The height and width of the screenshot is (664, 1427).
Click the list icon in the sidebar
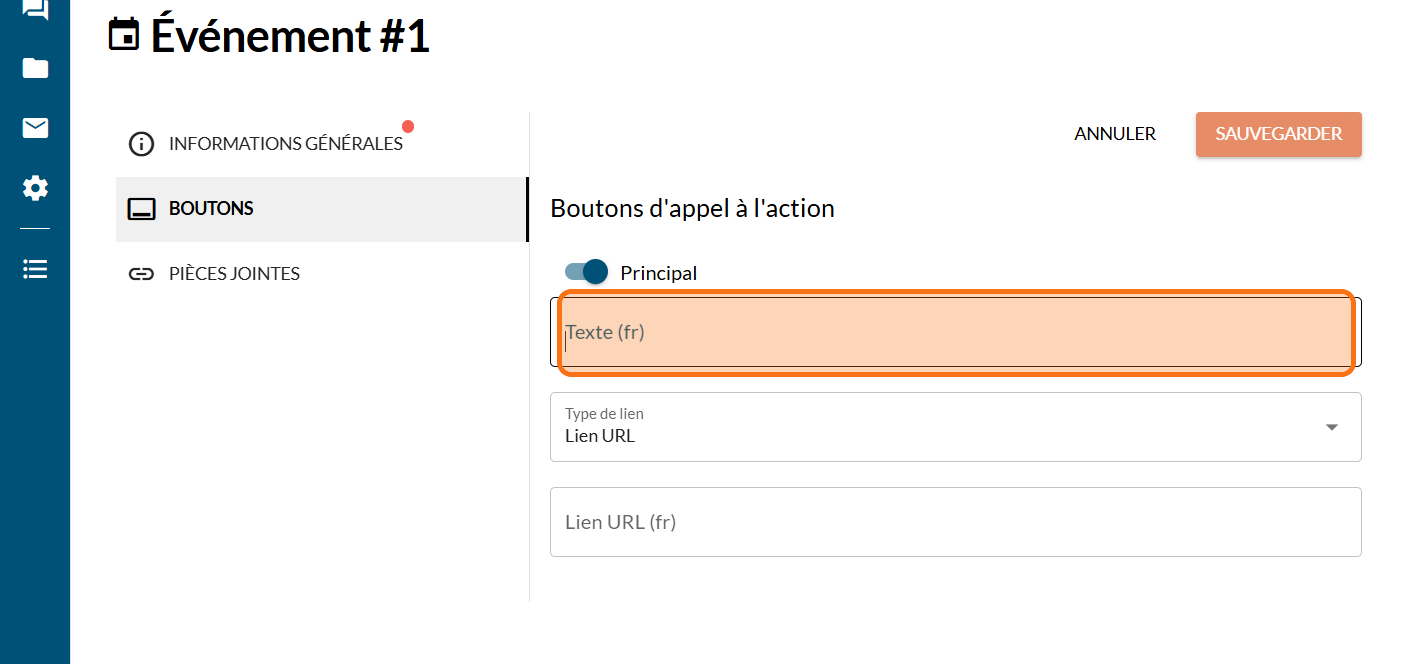click(x=35, y=269)
